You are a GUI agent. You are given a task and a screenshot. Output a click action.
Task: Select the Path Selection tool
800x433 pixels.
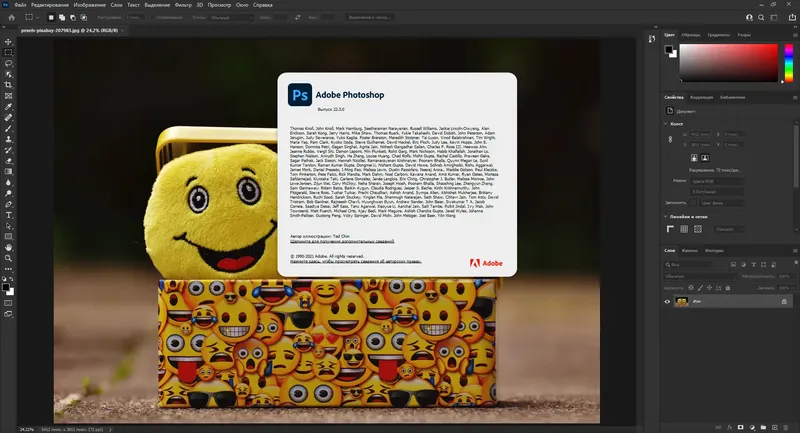click(8, 226)
